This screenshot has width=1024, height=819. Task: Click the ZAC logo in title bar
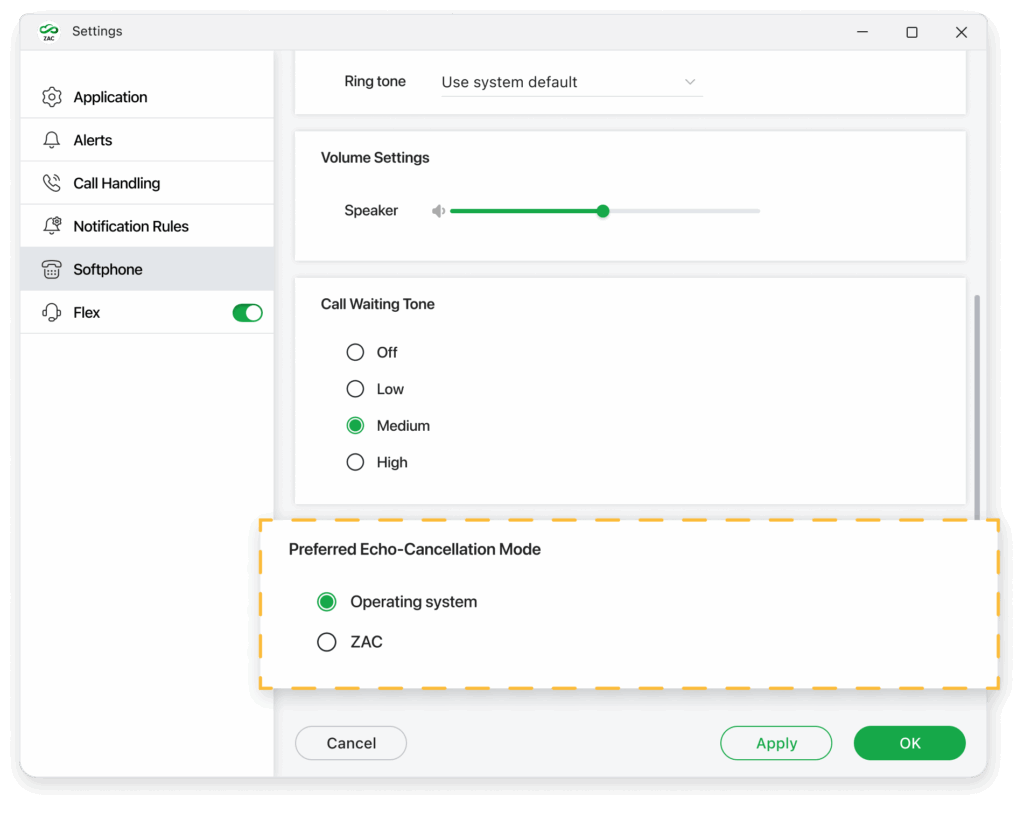coord(48,32)
